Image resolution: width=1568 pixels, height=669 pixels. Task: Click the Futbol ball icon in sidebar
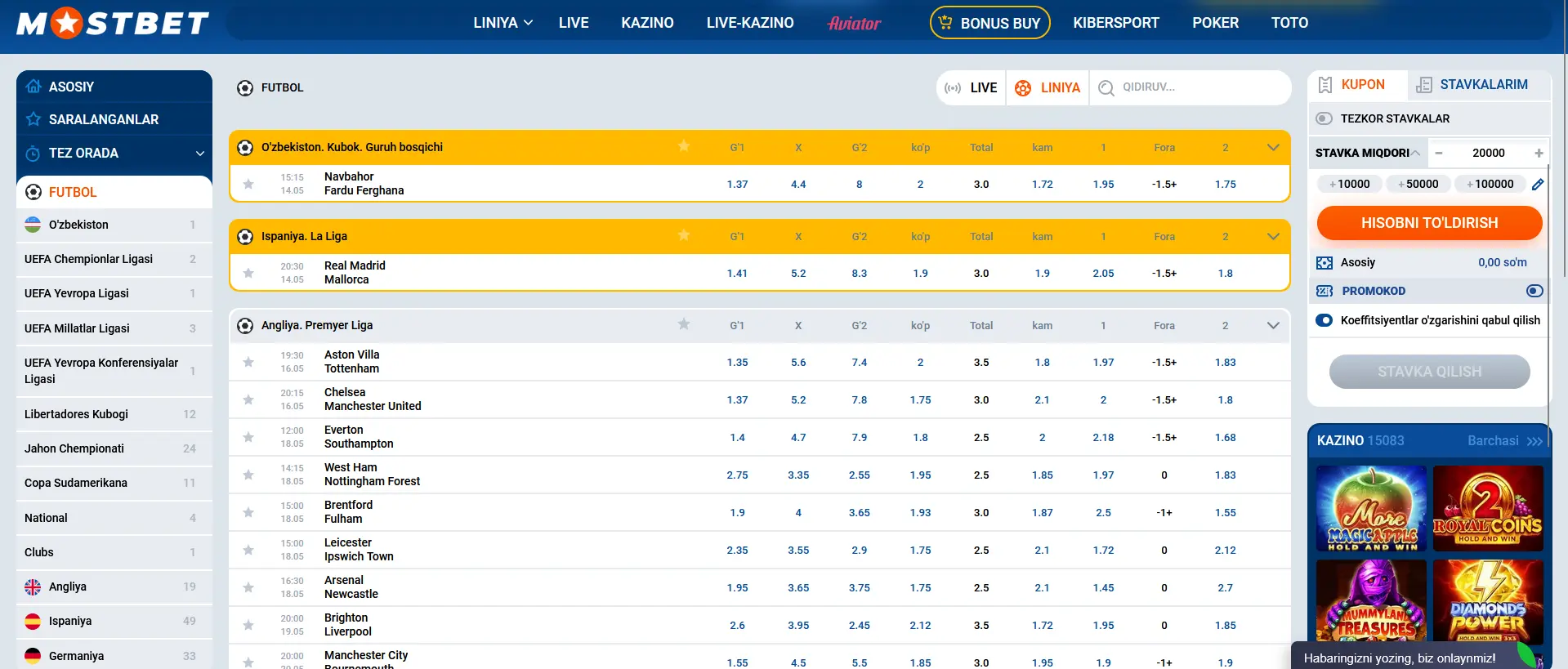coord(34,192)
